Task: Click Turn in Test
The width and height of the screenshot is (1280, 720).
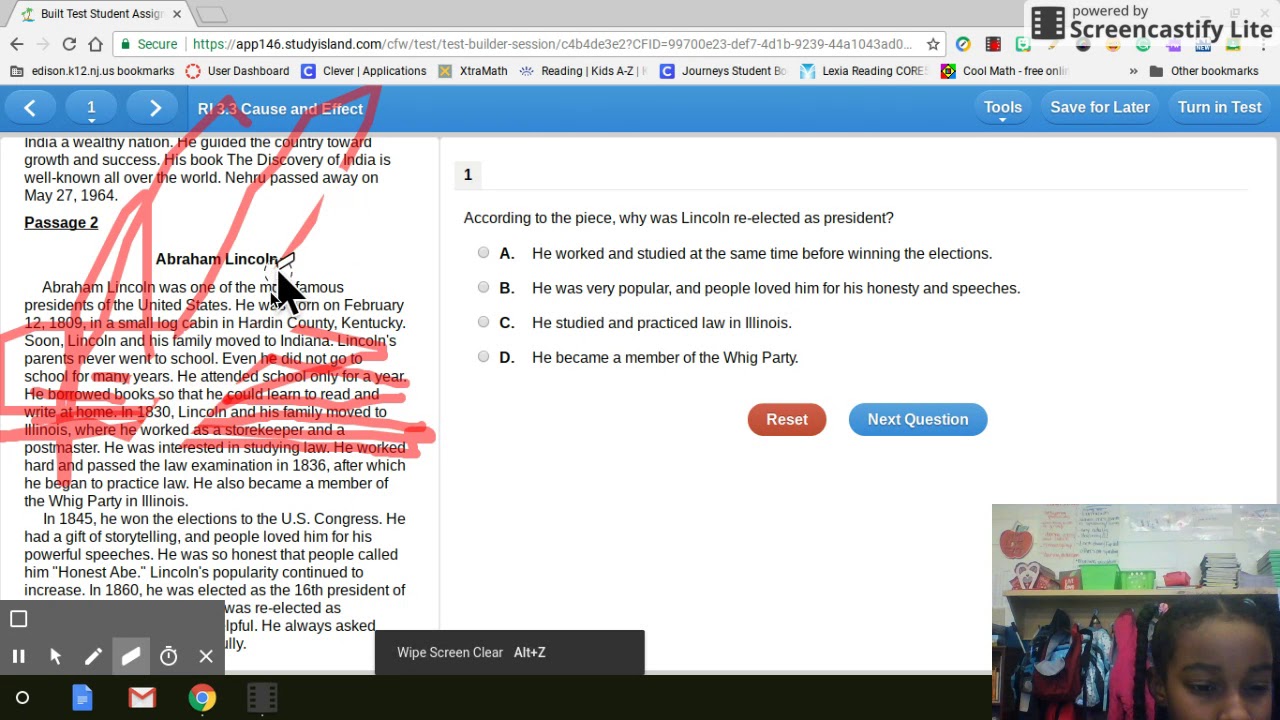Action: point(1218,107)
